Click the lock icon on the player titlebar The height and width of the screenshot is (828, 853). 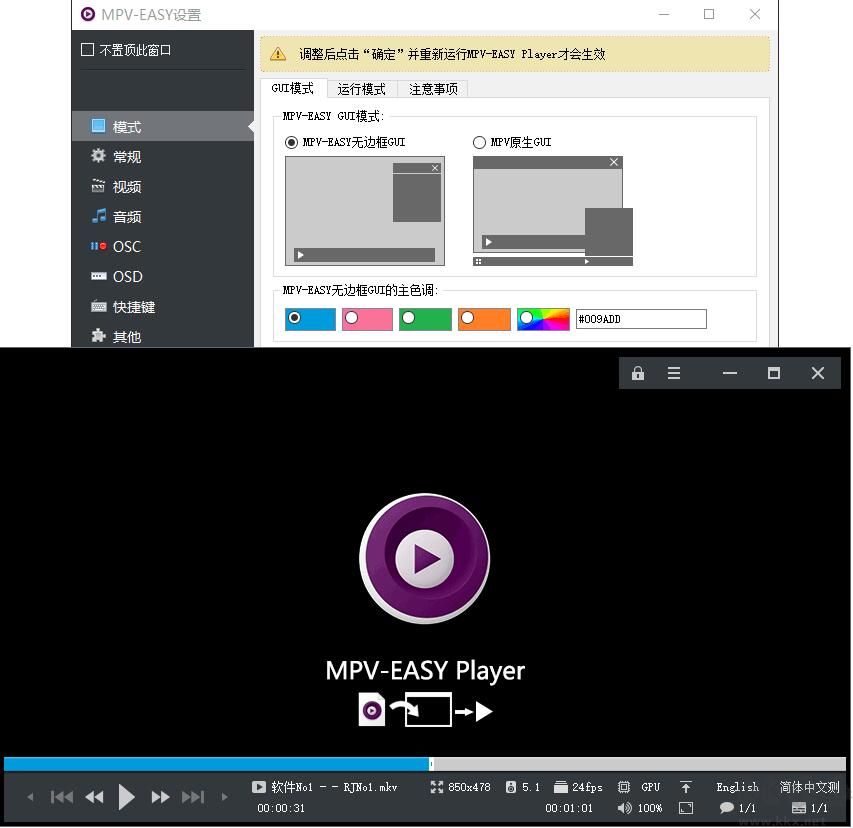[637, 372]
